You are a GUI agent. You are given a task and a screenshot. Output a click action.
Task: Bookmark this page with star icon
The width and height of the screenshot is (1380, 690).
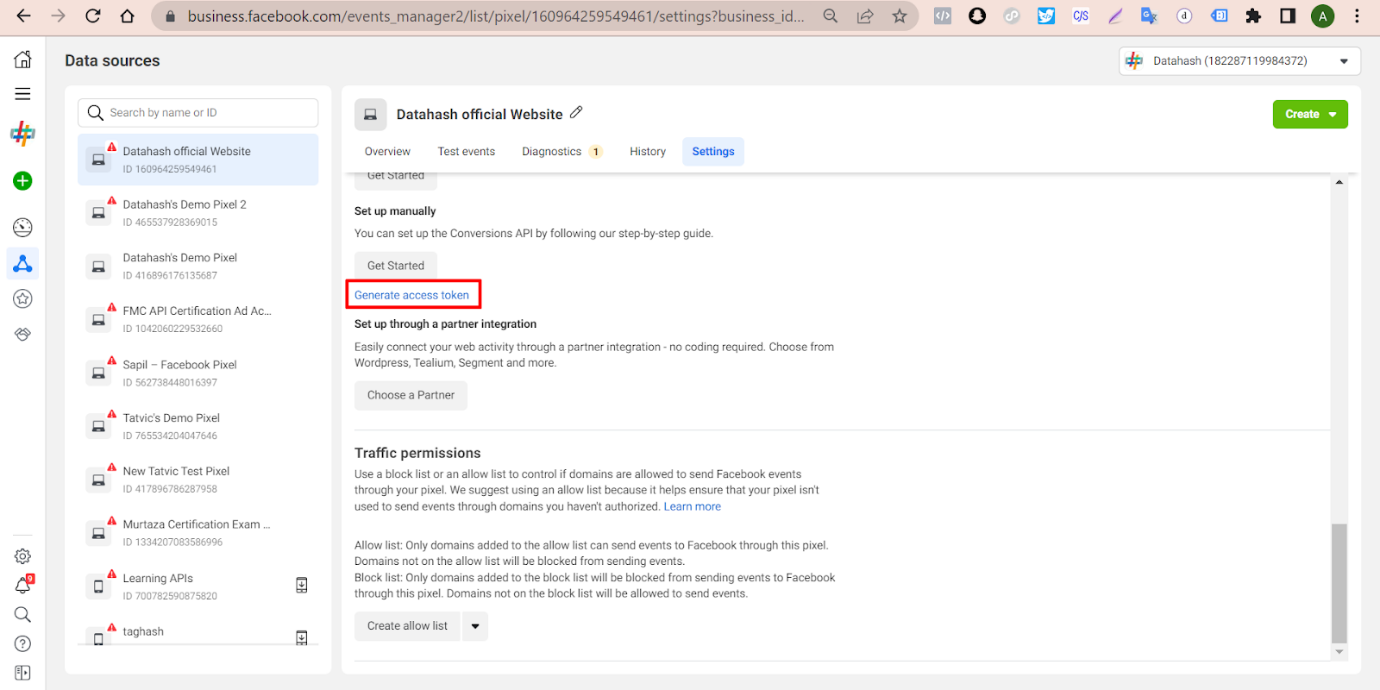click(x=899, y=16)
